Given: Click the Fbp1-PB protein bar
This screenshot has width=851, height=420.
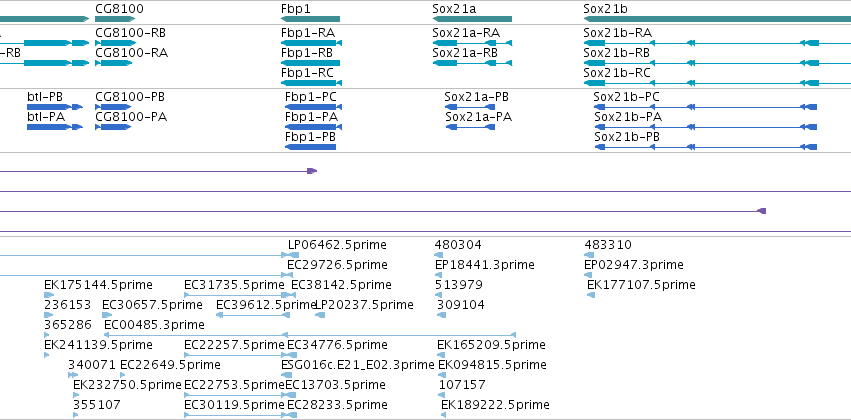Looking at the screenshot, I should (310, 147).
